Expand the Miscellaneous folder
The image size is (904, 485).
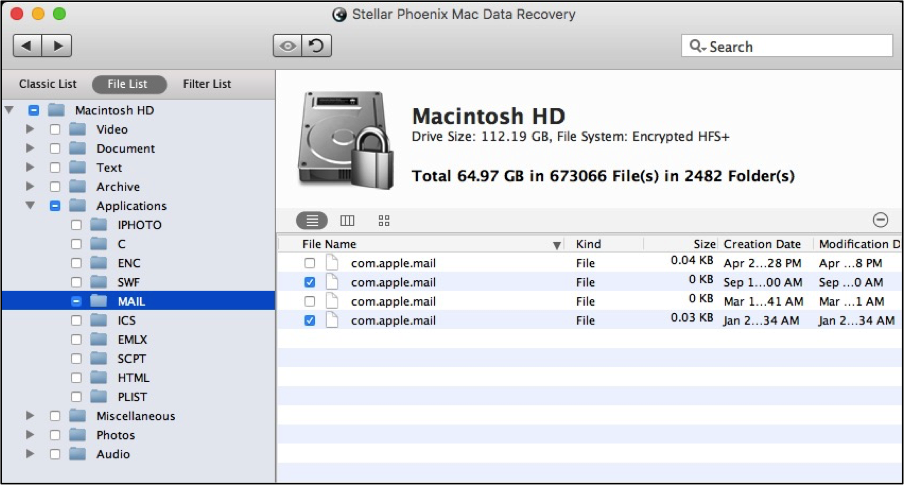tap(30, 415)
